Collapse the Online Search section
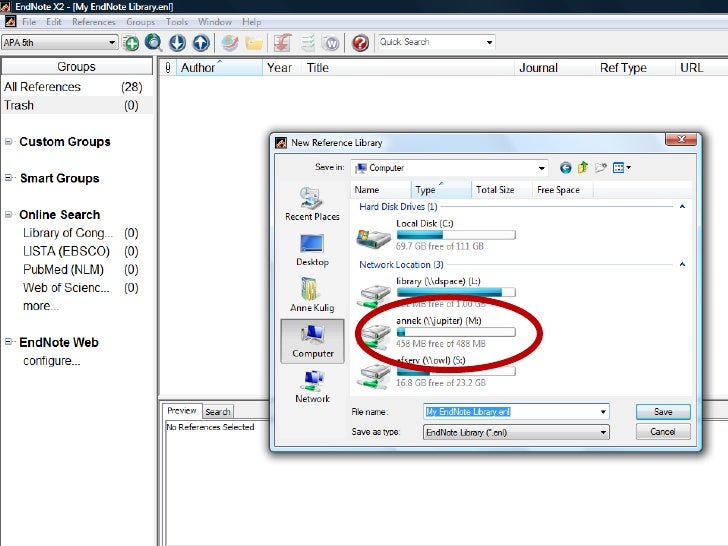 pyautogui.click(x=8, y=214)
